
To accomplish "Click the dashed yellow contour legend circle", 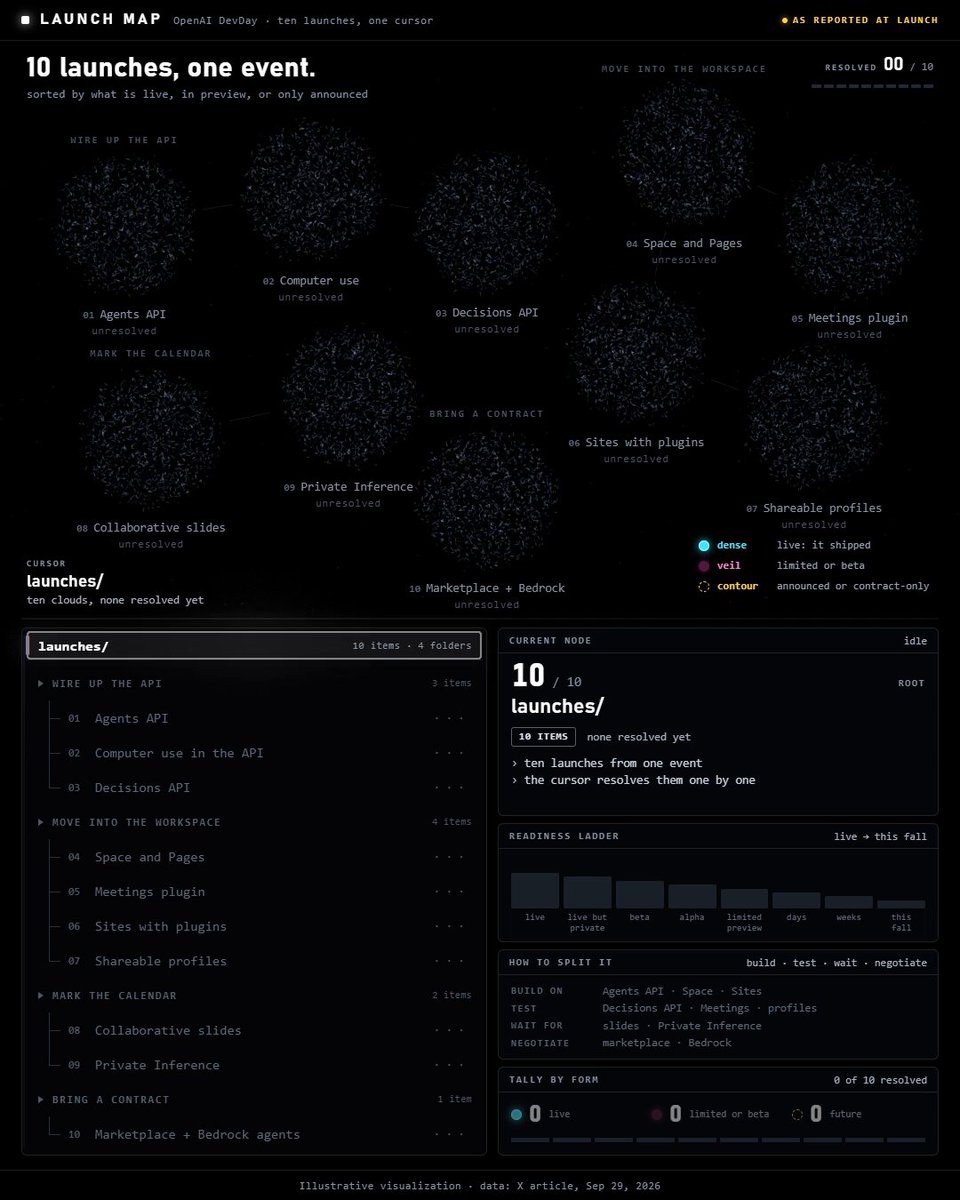I will pos(704,586).
